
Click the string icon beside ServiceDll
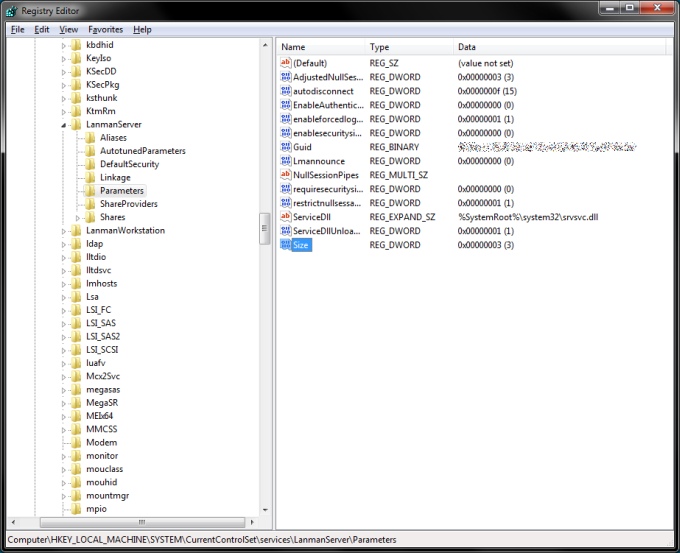tap(285, 217)
